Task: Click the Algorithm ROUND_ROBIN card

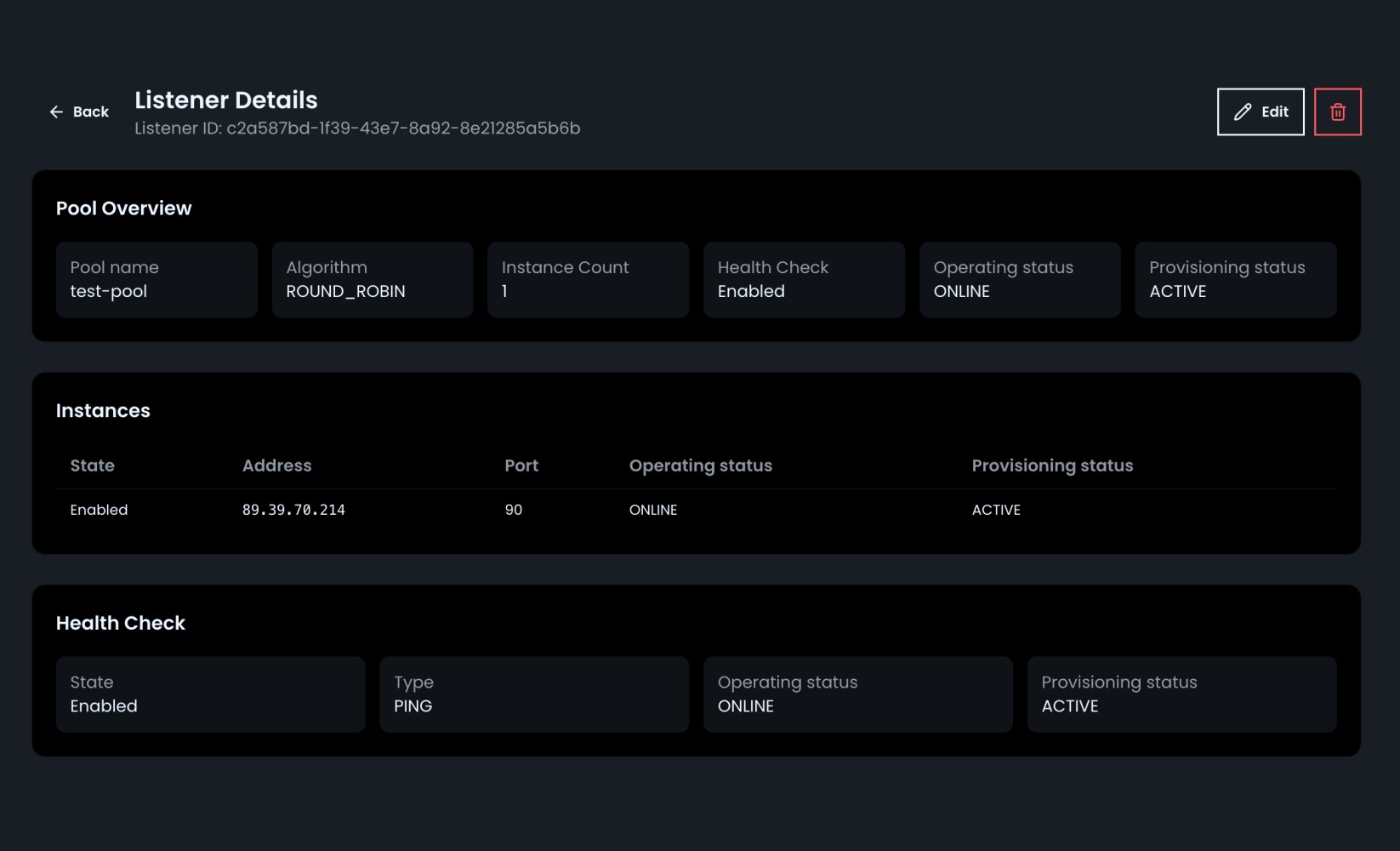Action: (372, 279)
